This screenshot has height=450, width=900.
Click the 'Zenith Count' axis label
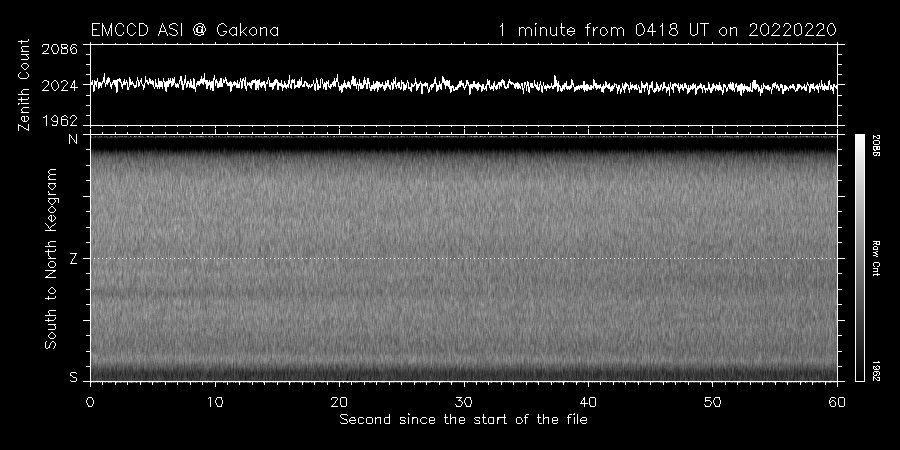pyautogui.click(x=24, y=85)
